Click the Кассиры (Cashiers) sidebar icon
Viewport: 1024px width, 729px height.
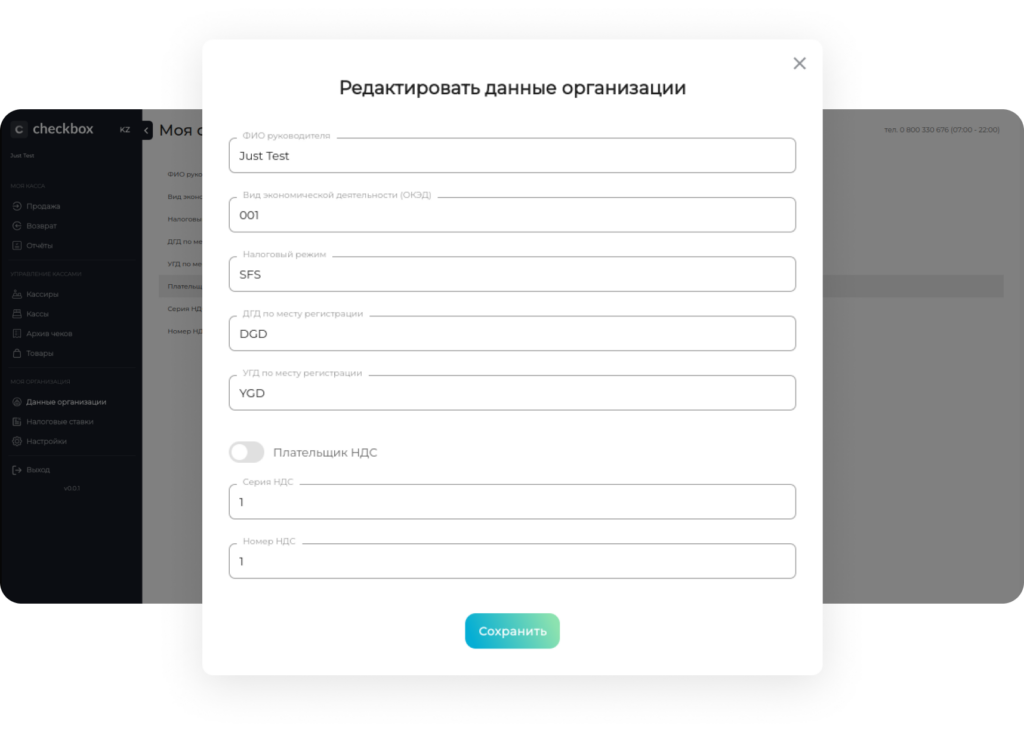coord(17,294)
